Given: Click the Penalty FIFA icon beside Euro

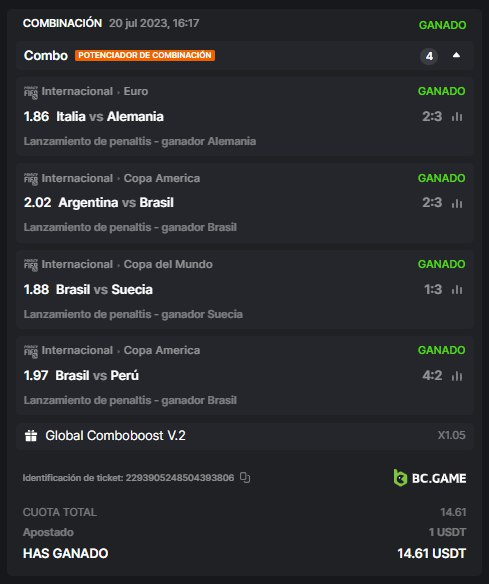Looking at the screenshot, I should click(31, 92).
